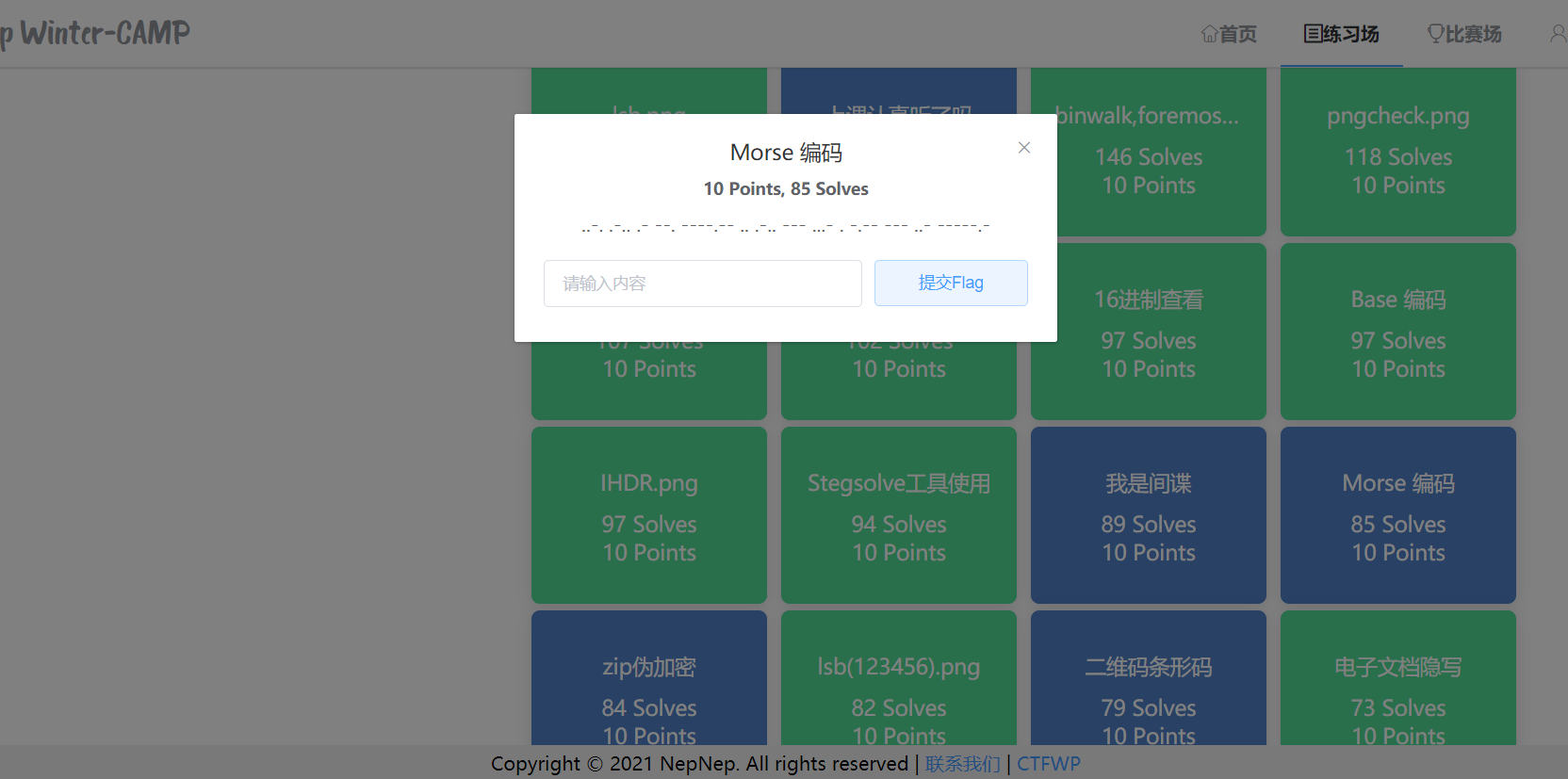Click the user profile icon

click(x=1558, y=35)
